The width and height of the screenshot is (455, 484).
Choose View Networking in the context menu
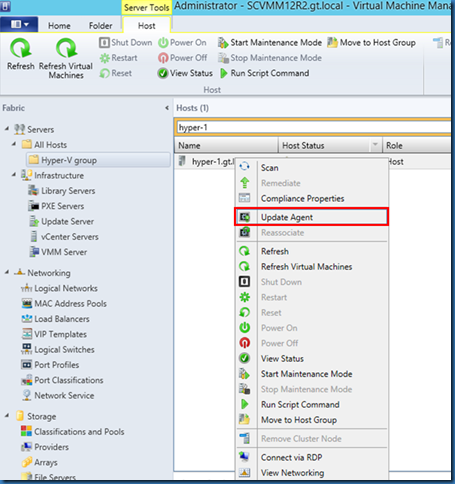pos(311,472)
